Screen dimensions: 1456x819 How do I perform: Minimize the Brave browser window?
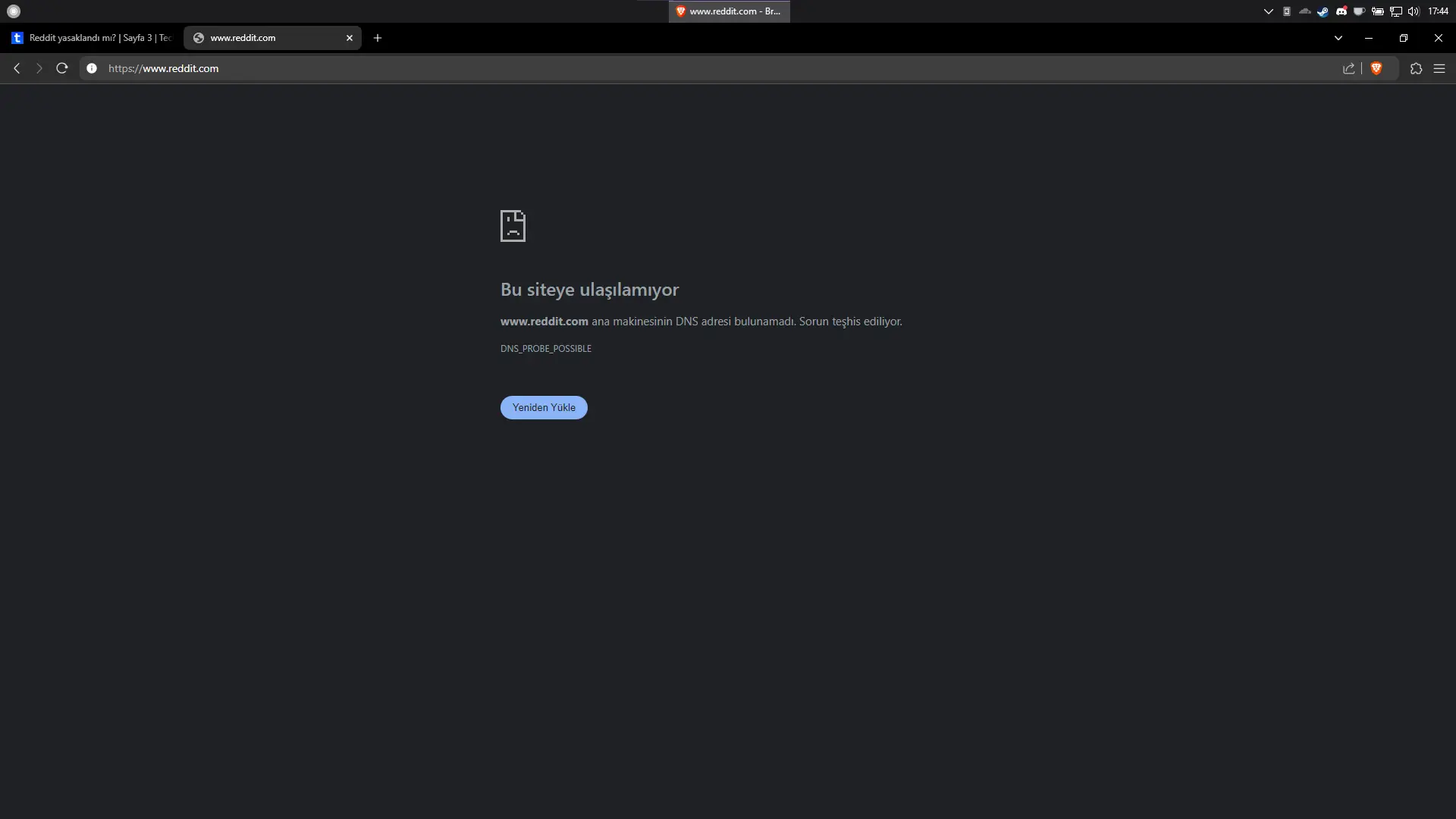[x=1369, y=38]
